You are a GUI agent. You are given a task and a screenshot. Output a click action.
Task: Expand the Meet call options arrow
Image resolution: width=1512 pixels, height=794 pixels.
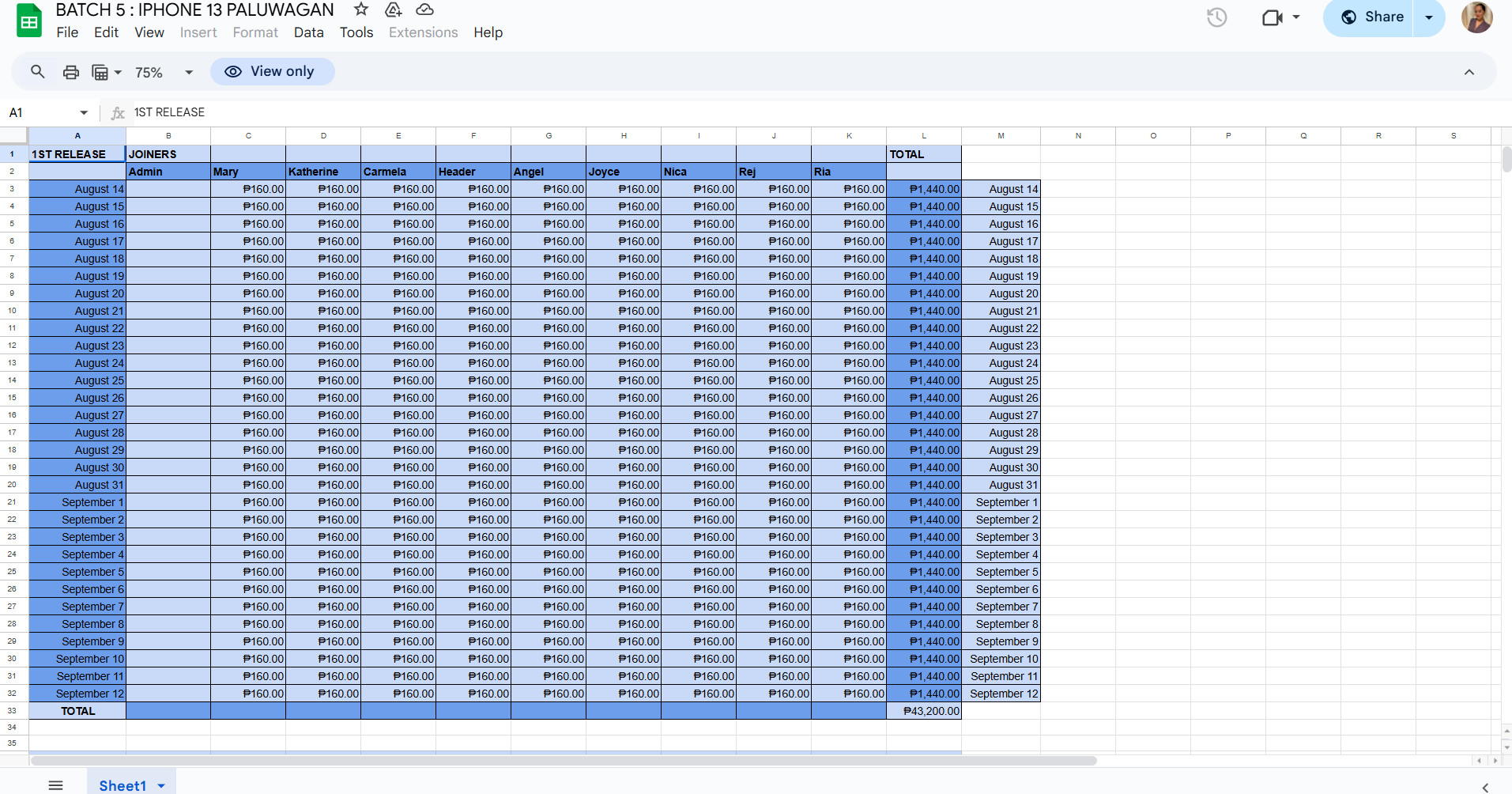tap(1296, 17)
